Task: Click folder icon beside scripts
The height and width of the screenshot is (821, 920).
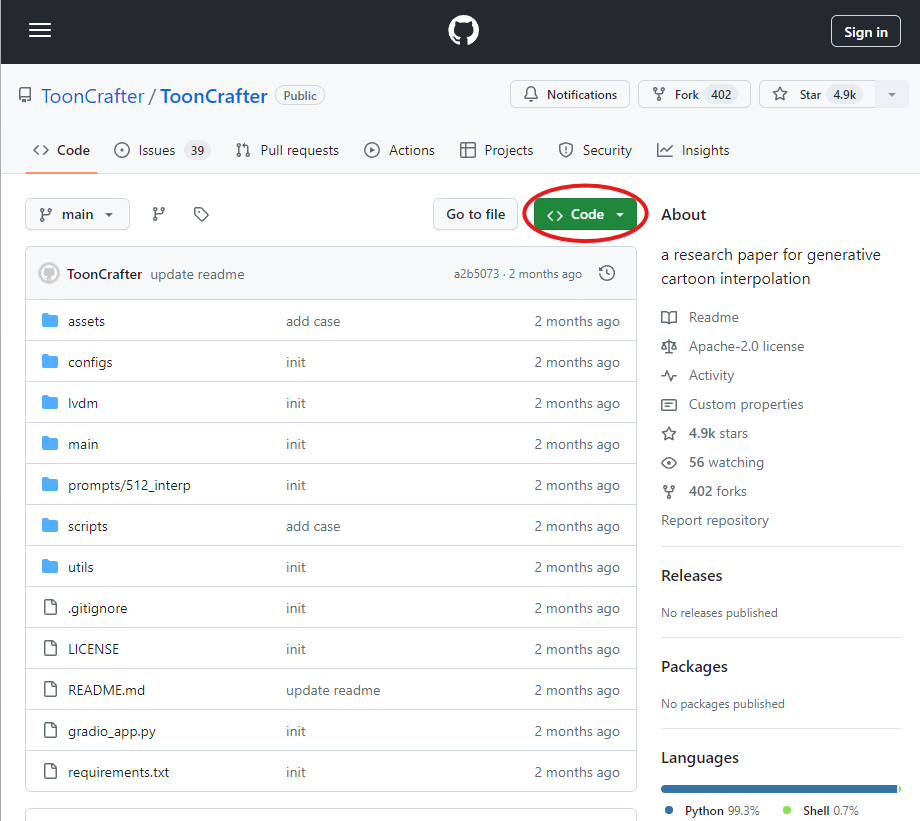Action: (x=50, y=525)
